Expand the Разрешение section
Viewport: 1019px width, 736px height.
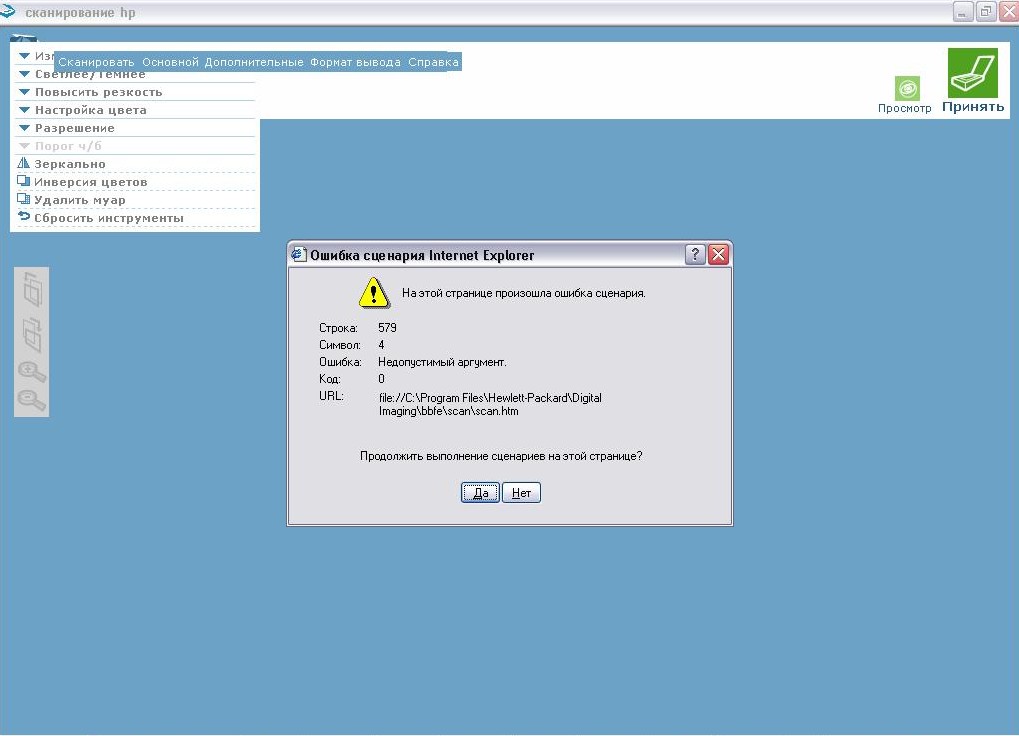[x=135, y=128]
